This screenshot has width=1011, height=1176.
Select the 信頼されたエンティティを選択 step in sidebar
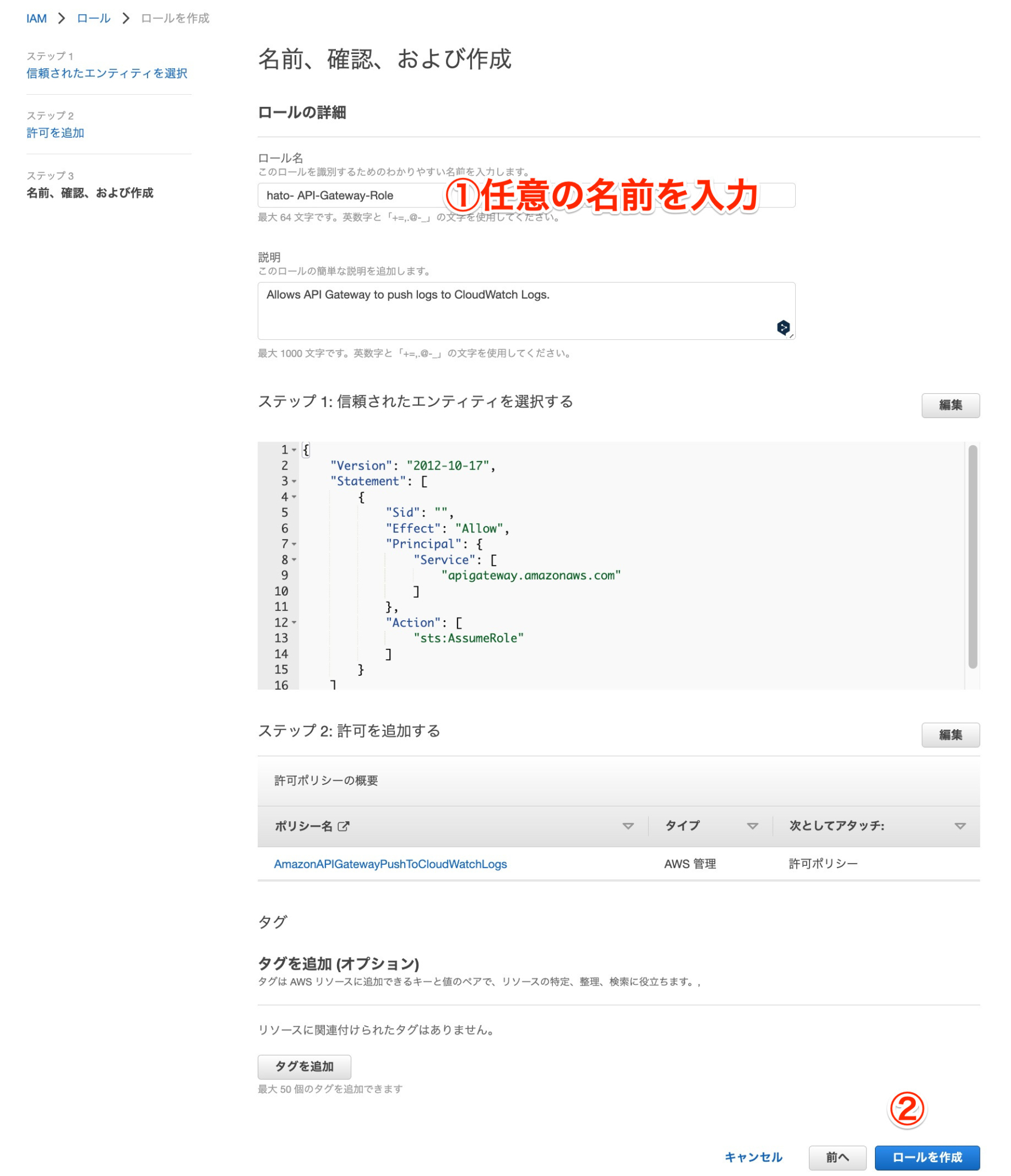point(107,73)
